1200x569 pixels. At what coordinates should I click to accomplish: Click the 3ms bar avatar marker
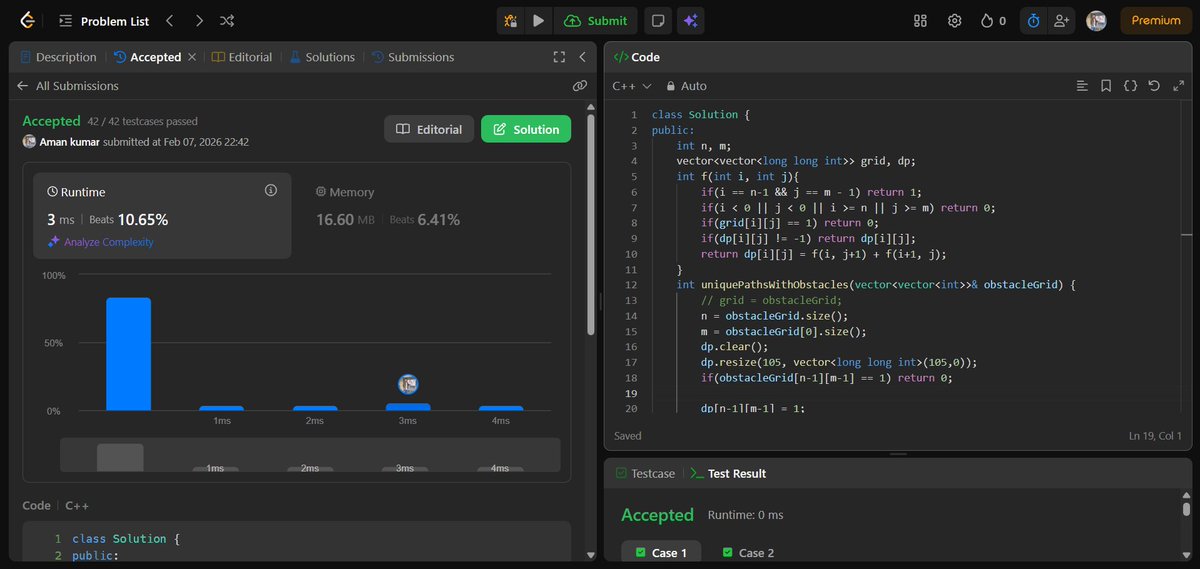[407, 383]
